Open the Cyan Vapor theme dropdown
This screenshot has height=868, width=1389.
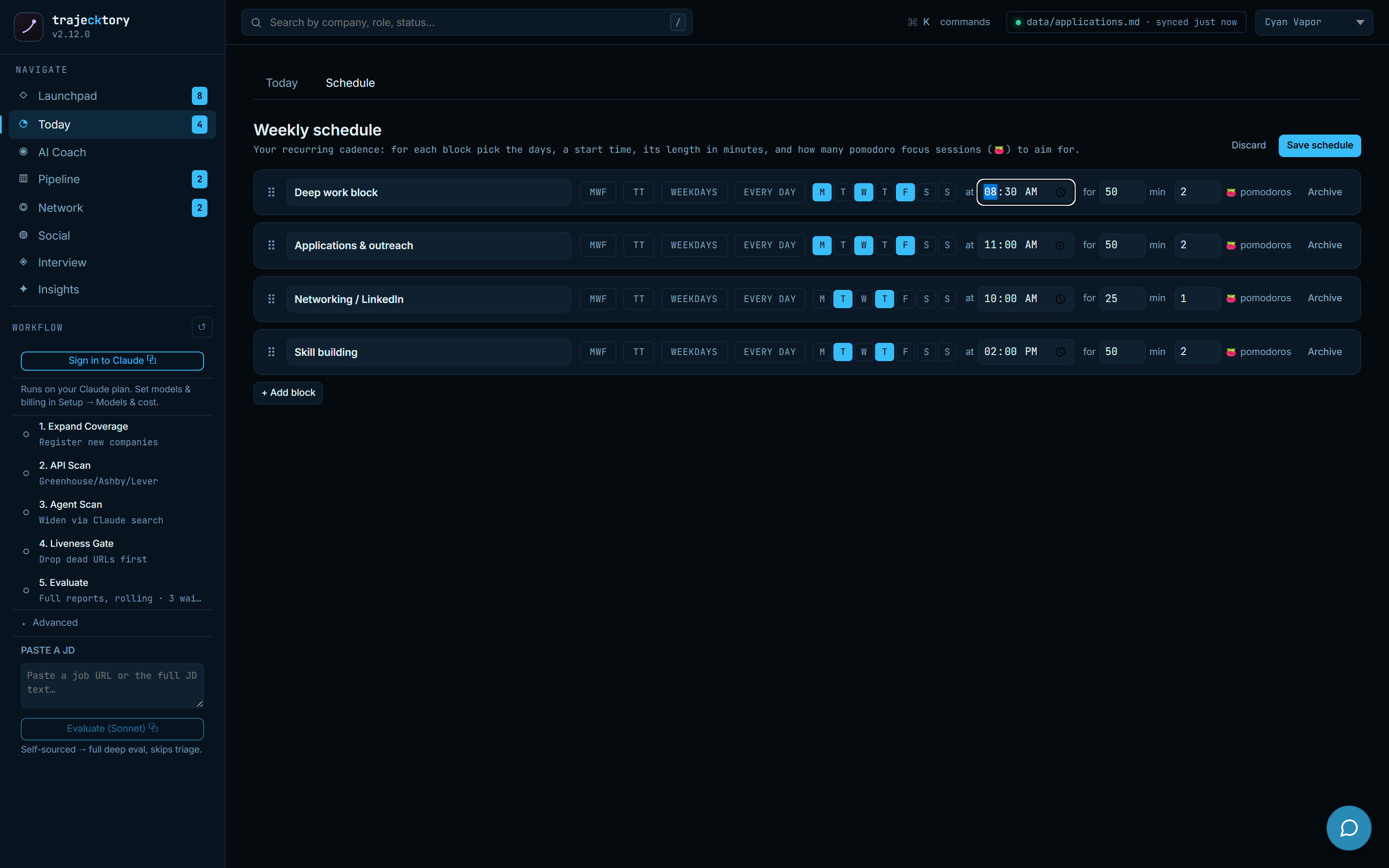coord(1314,23)
